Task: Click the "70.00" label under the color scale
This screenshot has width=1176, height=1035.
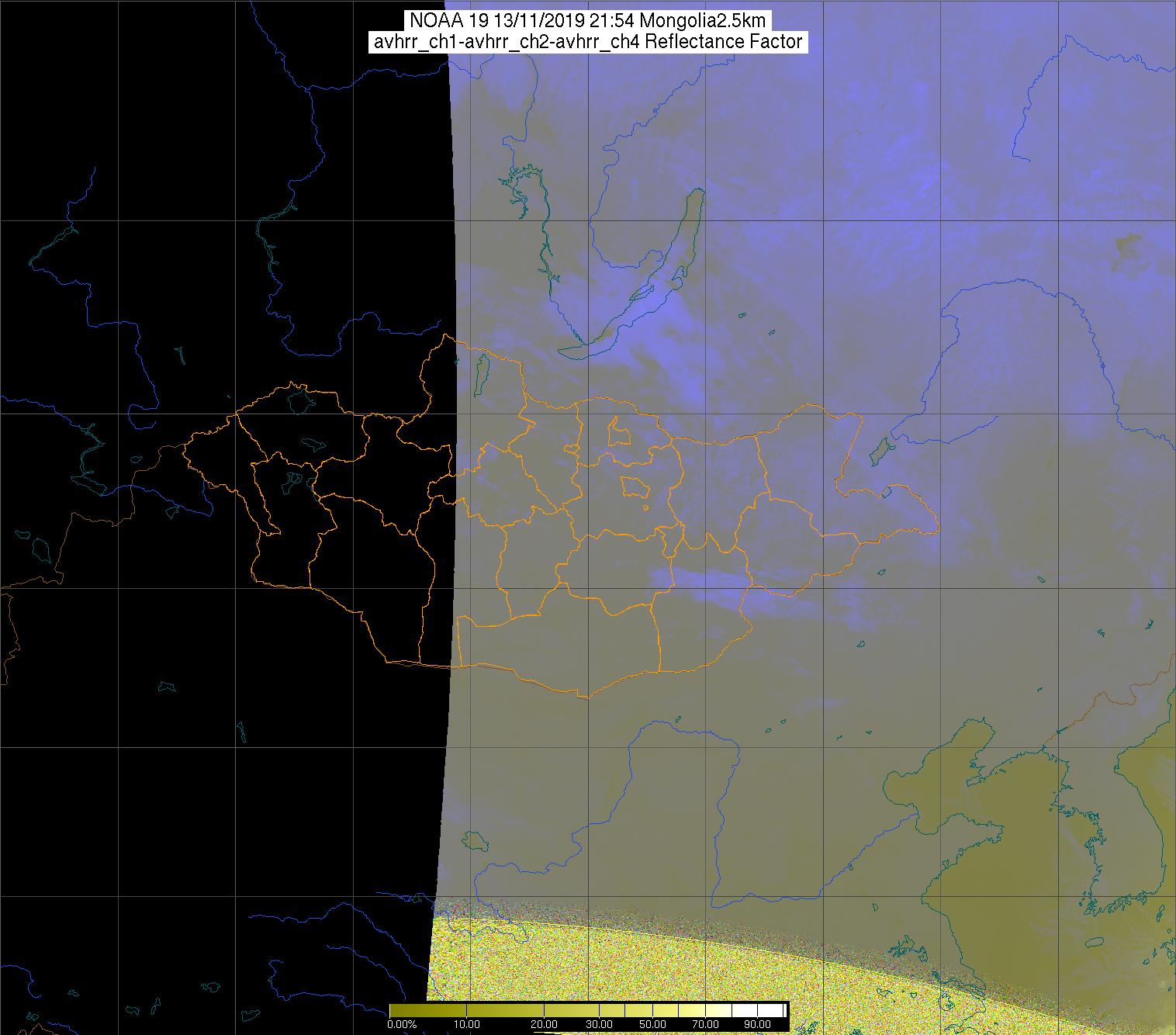Action: click(x=706, y=1024)
